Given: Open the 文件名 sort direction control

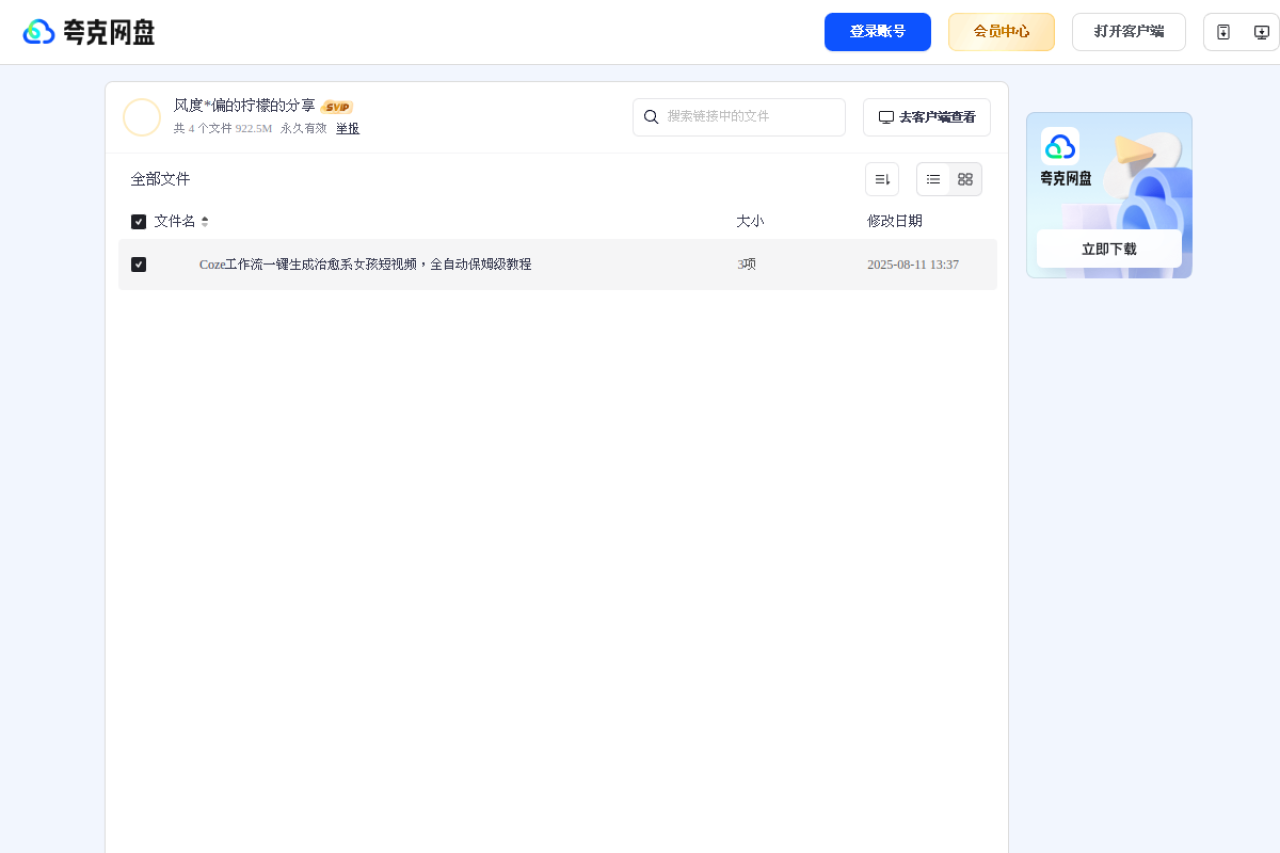Looking at the screenshot, I should point(204,221).
